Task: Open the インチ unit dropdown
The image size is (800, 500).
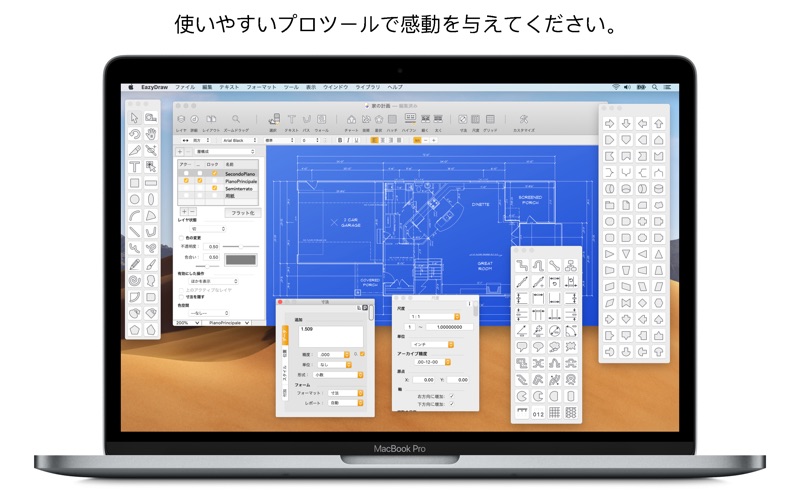Action: pos(433,344)
